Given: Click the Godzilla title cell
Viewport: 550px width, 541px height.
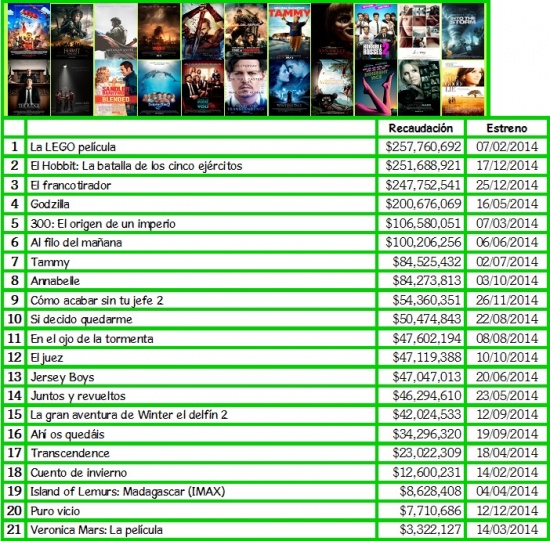Looking at the screenshot, I should coord(201,204).
